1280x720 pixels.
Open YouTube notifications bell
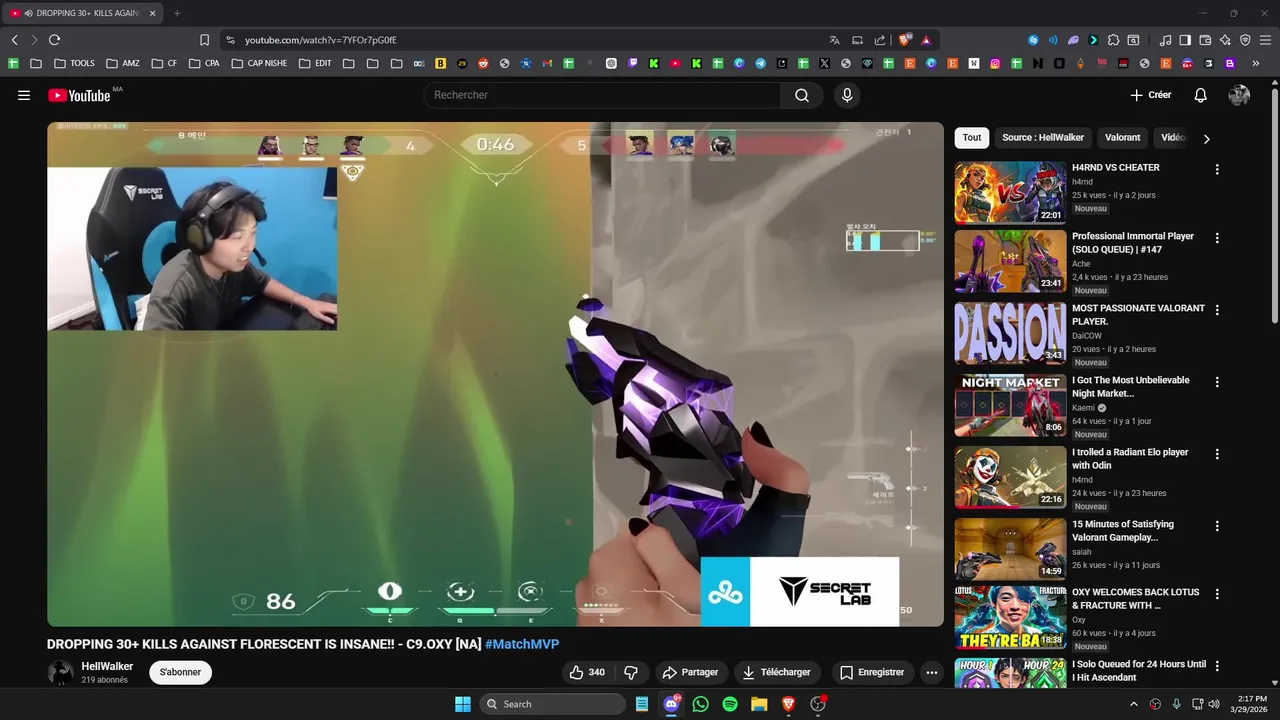coord(1201,95)
